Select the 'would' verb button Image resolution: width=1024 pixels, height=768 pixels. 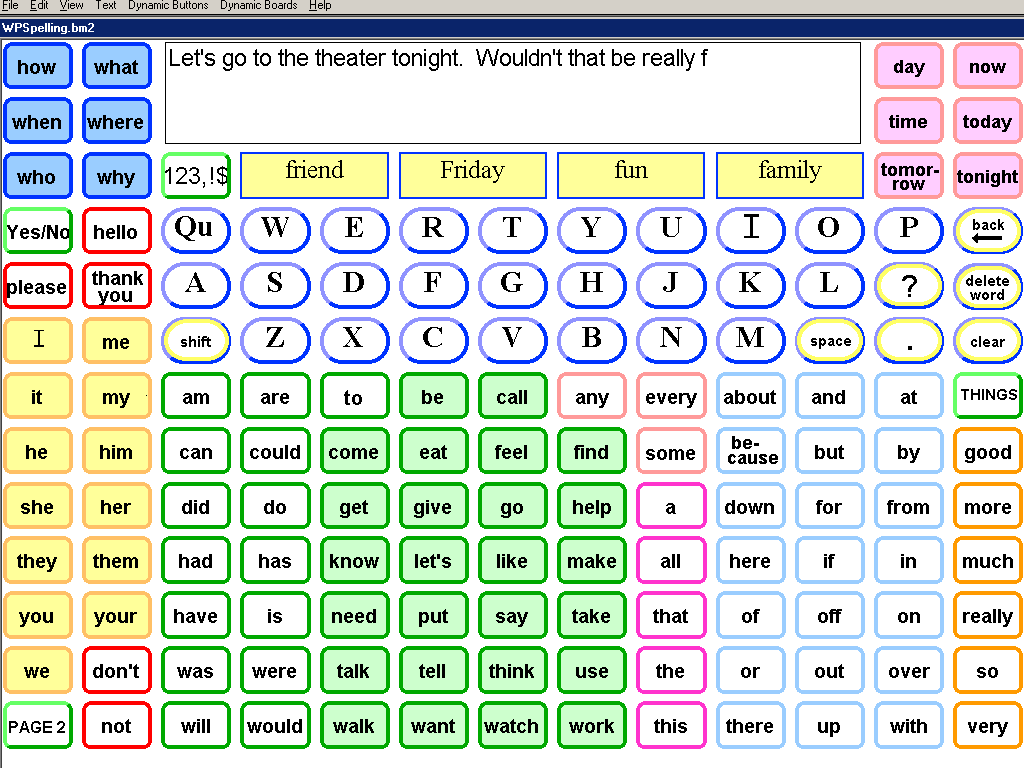coord(275,726)
